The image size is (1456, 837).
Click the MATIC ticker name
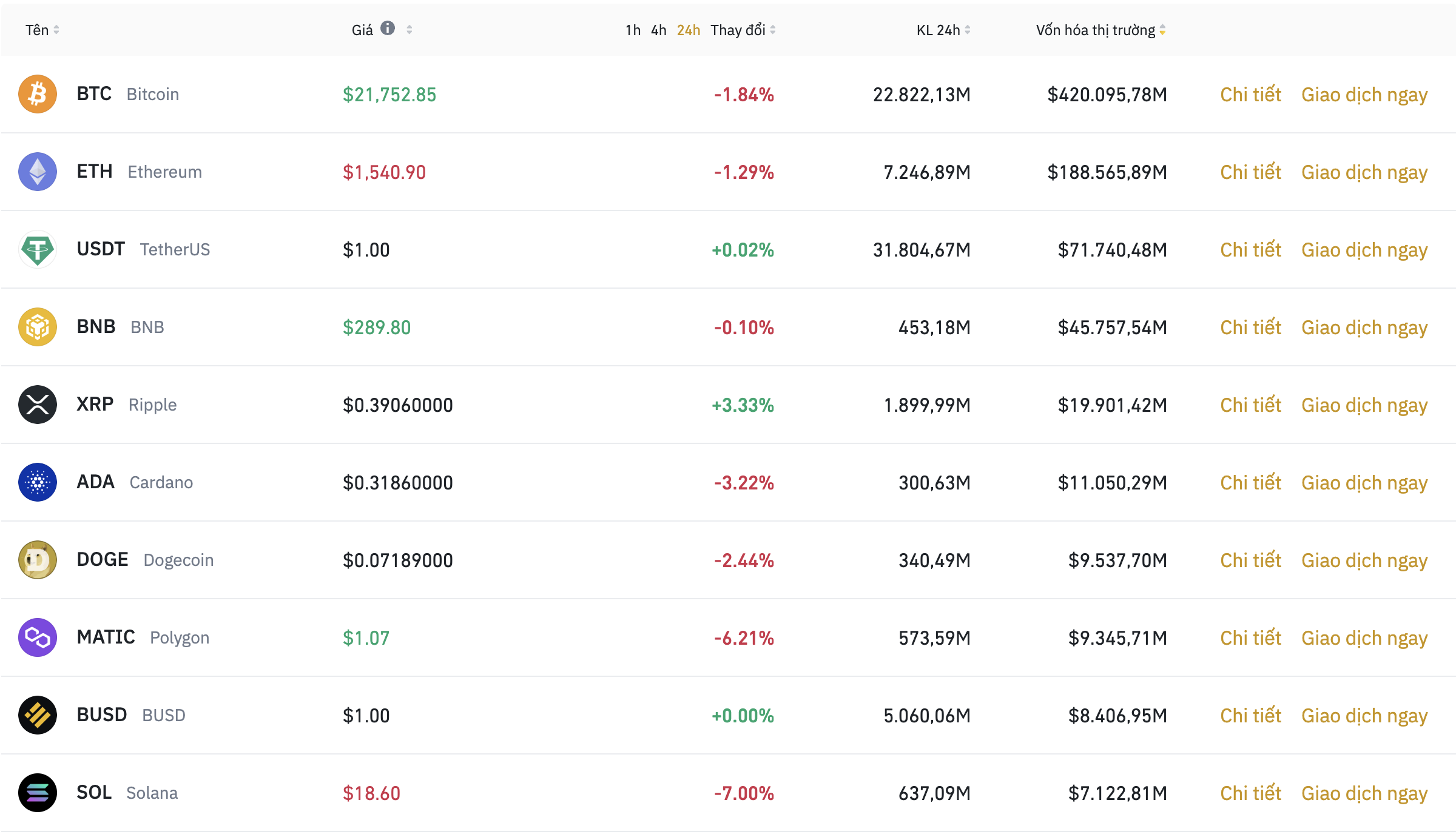pos(106,637)
